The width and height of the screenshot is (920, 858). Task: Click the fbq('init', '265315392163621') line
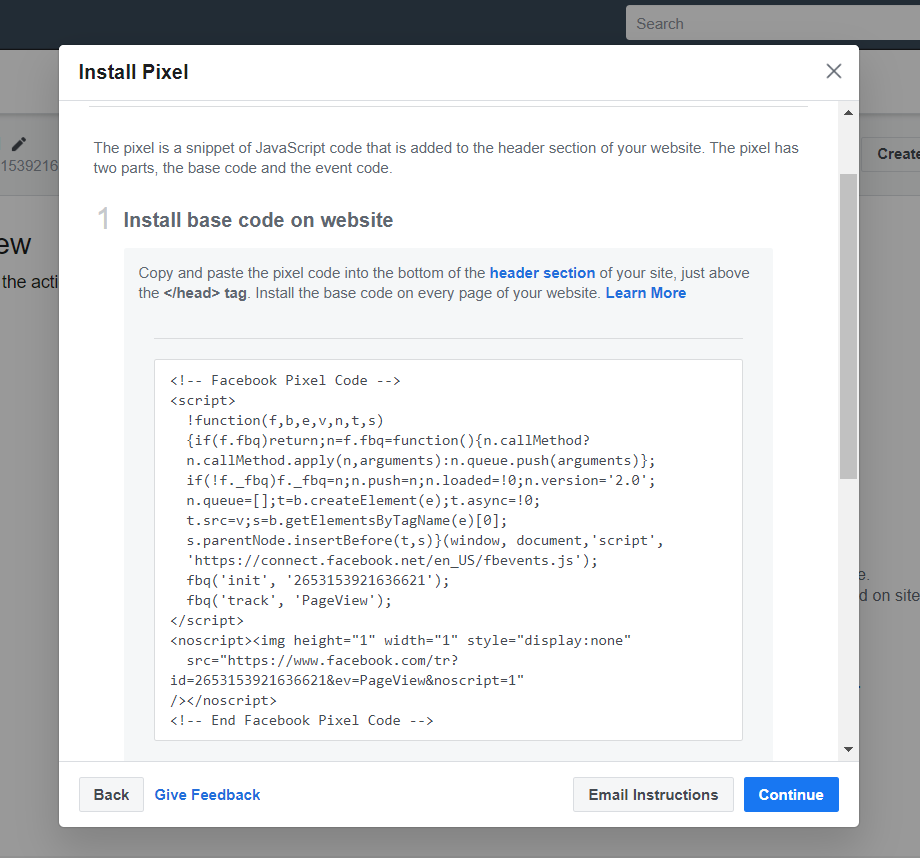(x=317, y=580)
